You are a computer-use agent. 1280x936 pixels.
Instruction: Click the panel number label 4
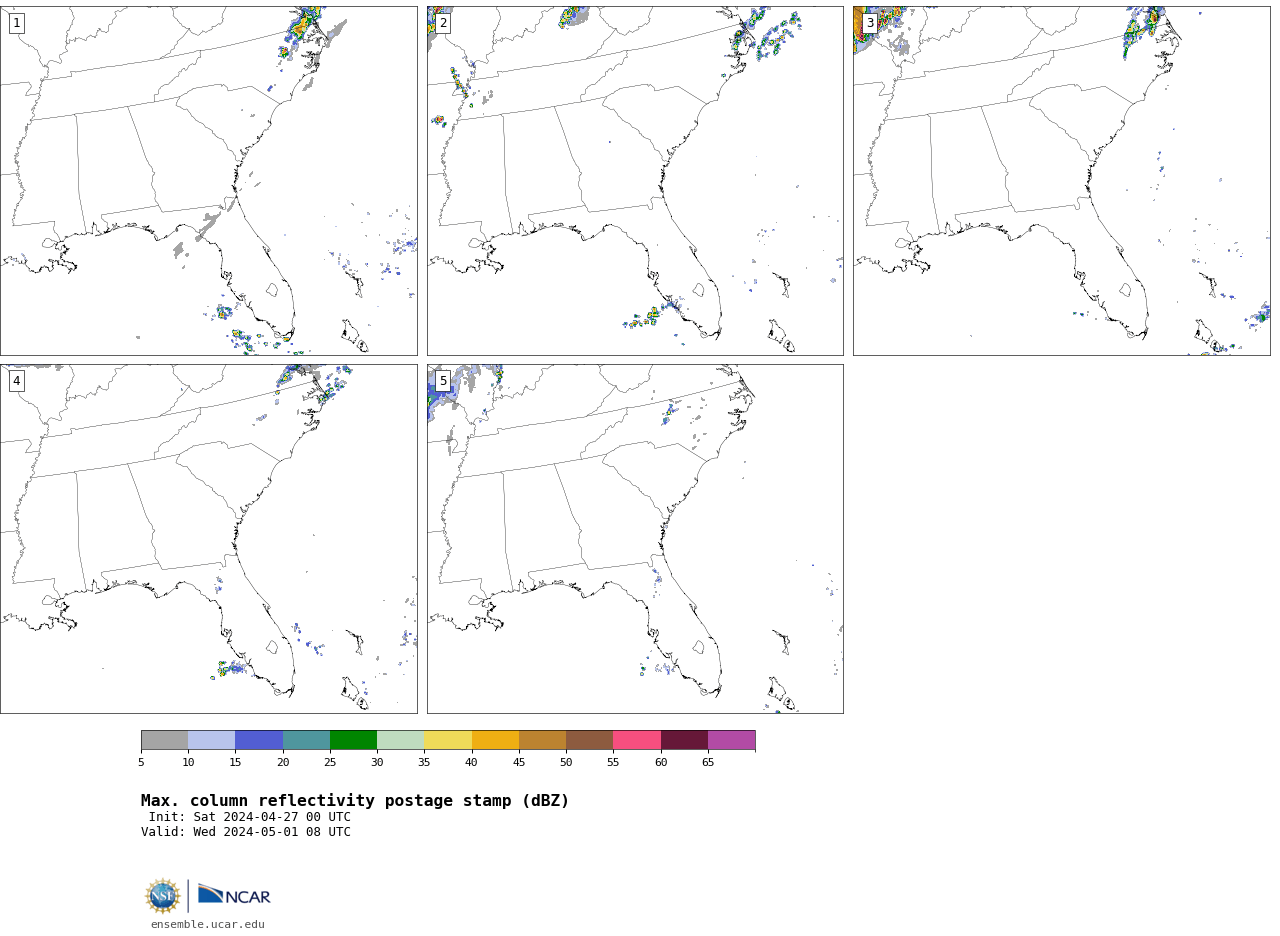[x=16, y=381]
